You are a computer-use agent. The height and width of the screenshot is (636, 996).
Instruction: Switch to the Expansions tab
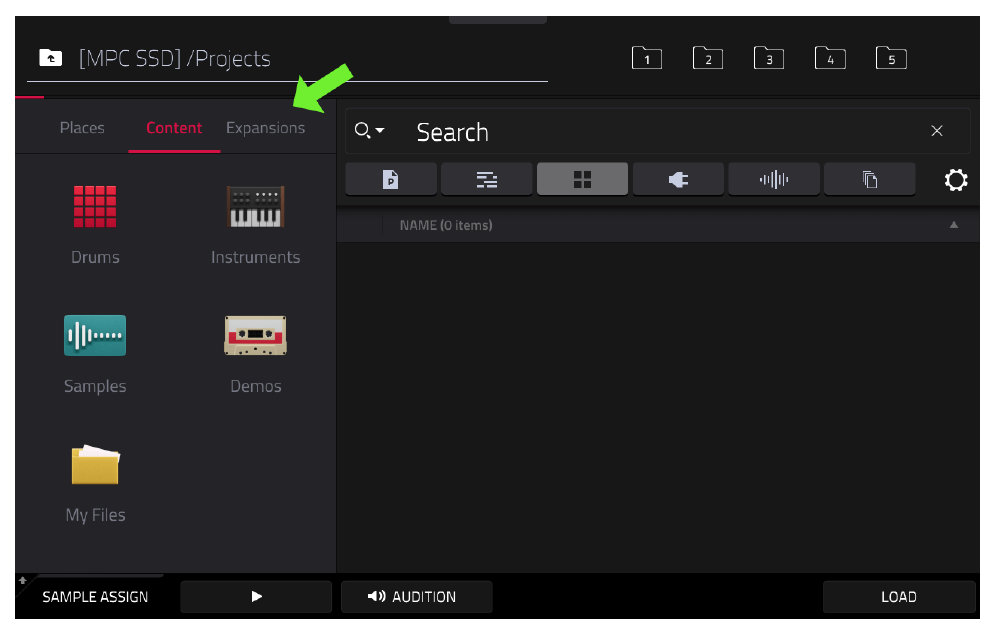tap(266, 128)
